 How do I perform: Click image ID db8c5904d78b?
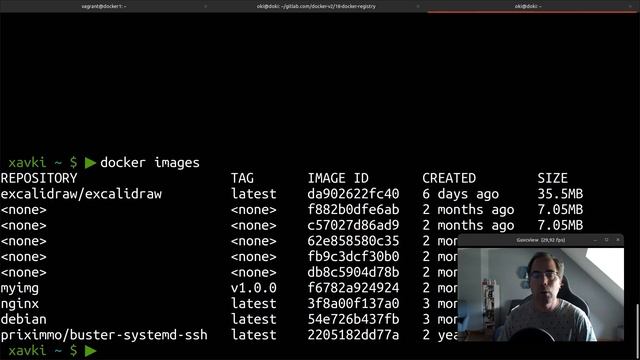[353, 272]
